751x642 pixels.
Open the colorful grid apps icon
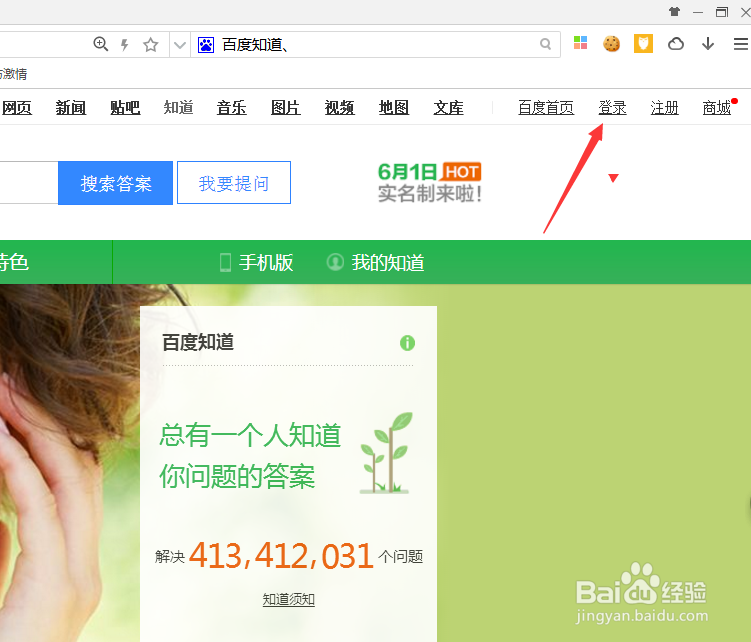[580, 43]
